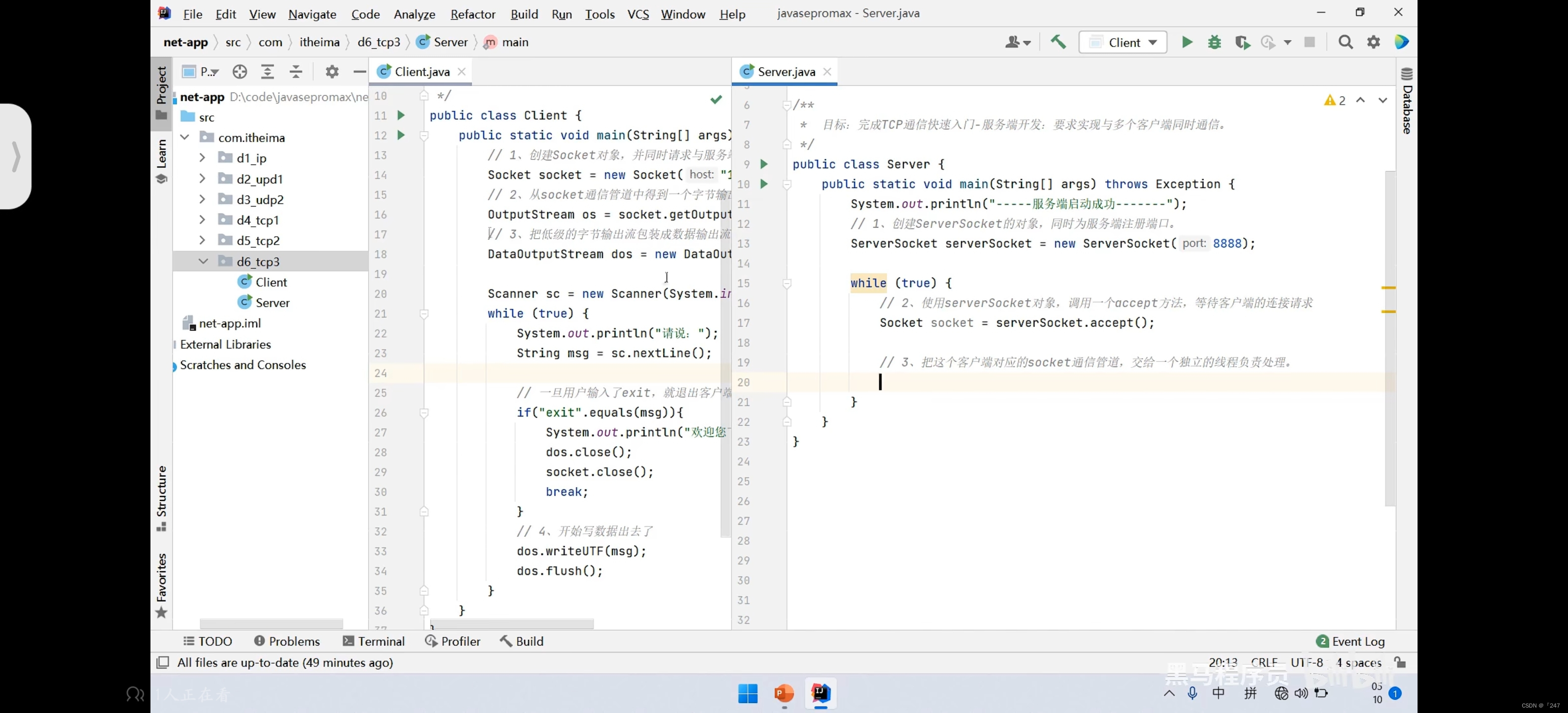Open the Terminal tool window
Screen dimensions: 1568x713
pyautogui.click(x=374, y=641)
